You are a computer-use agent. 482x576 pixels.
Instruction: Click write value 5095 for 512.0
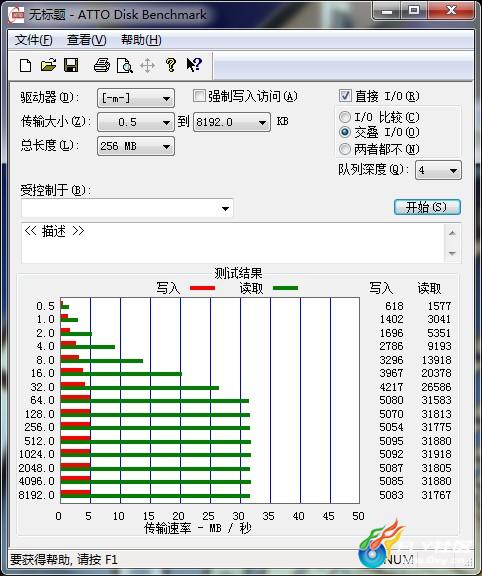[391, 441]
